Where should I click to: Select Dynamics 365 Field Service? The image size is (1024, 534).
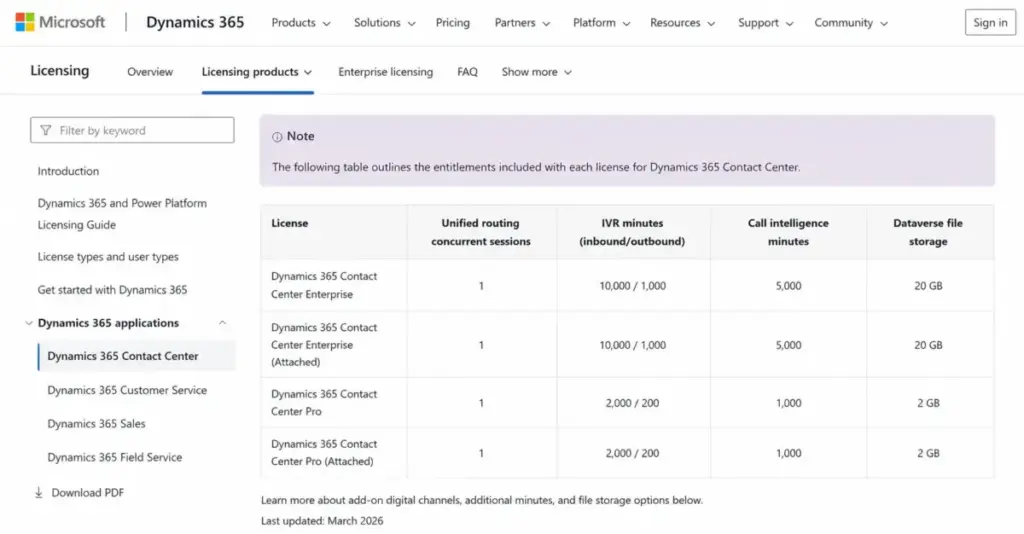pos(114,458)
